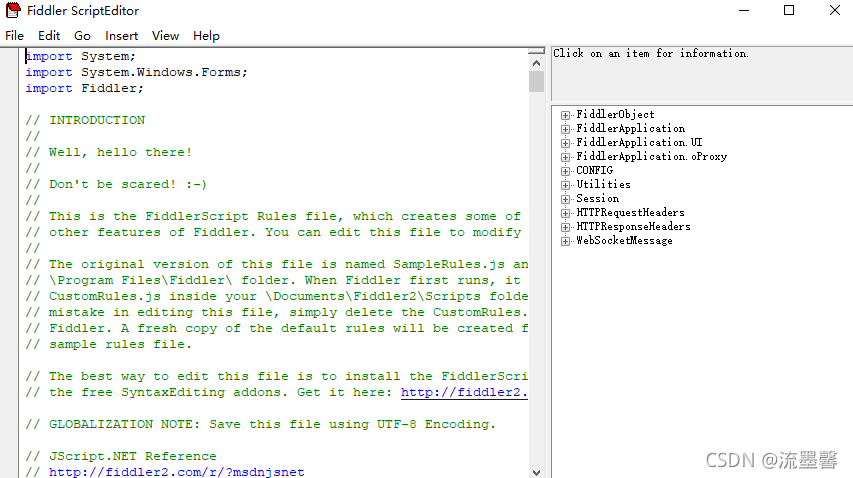Expand the FiddlerApplication.UI node
Viewport: 853px width, 478px height.
pos(566,144)
